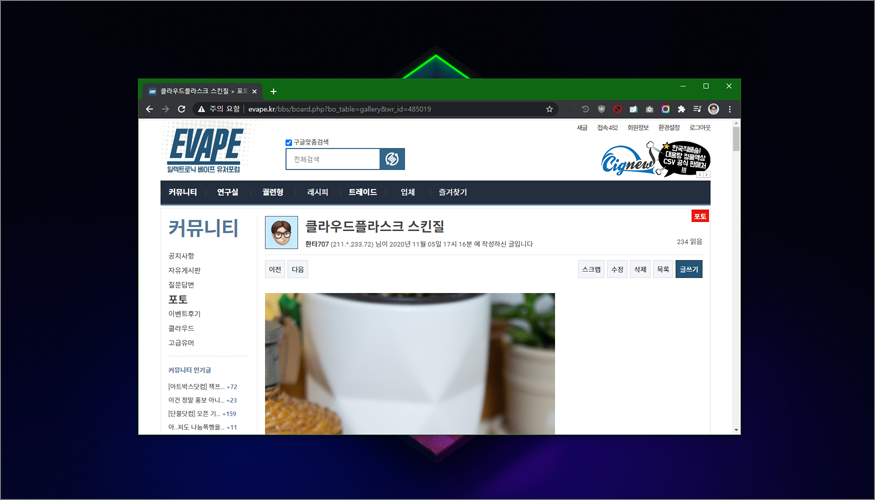Open the media control music-list icon
Screen dimensions: 875x500
point(698,109)
